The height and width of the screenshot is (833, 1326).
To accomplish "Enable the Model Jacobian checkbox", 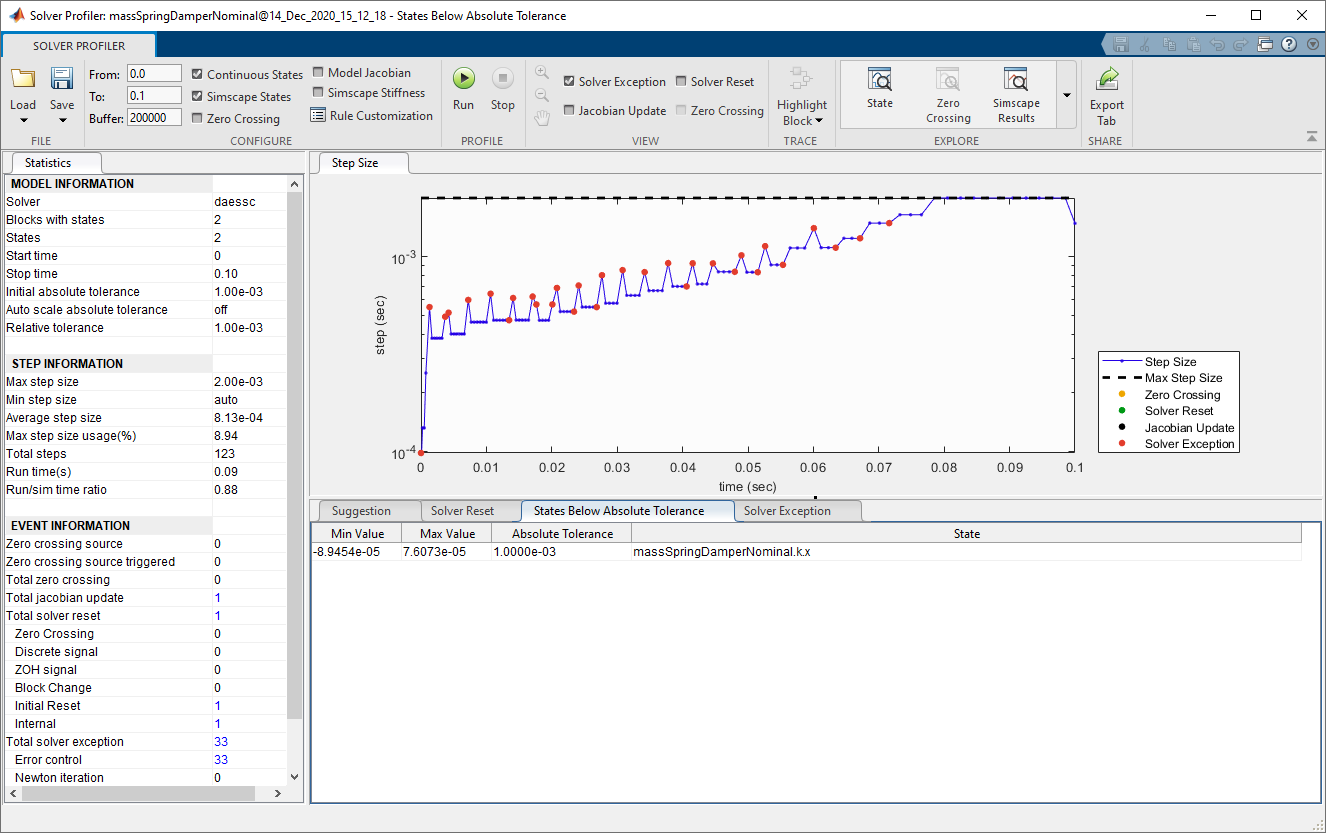I will [x=319, y=72].
